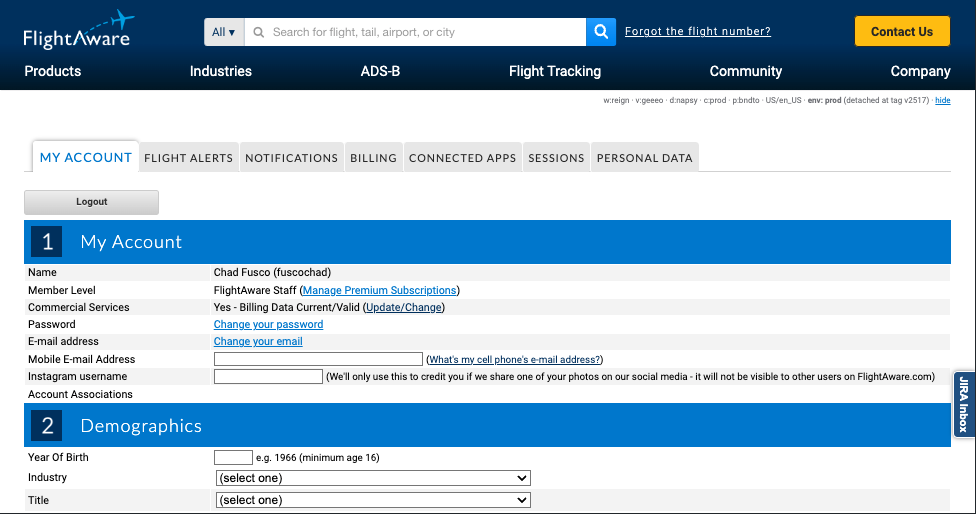Open the Products menu
The height and width of the screenshot is (514, 976).
[53, 71]
